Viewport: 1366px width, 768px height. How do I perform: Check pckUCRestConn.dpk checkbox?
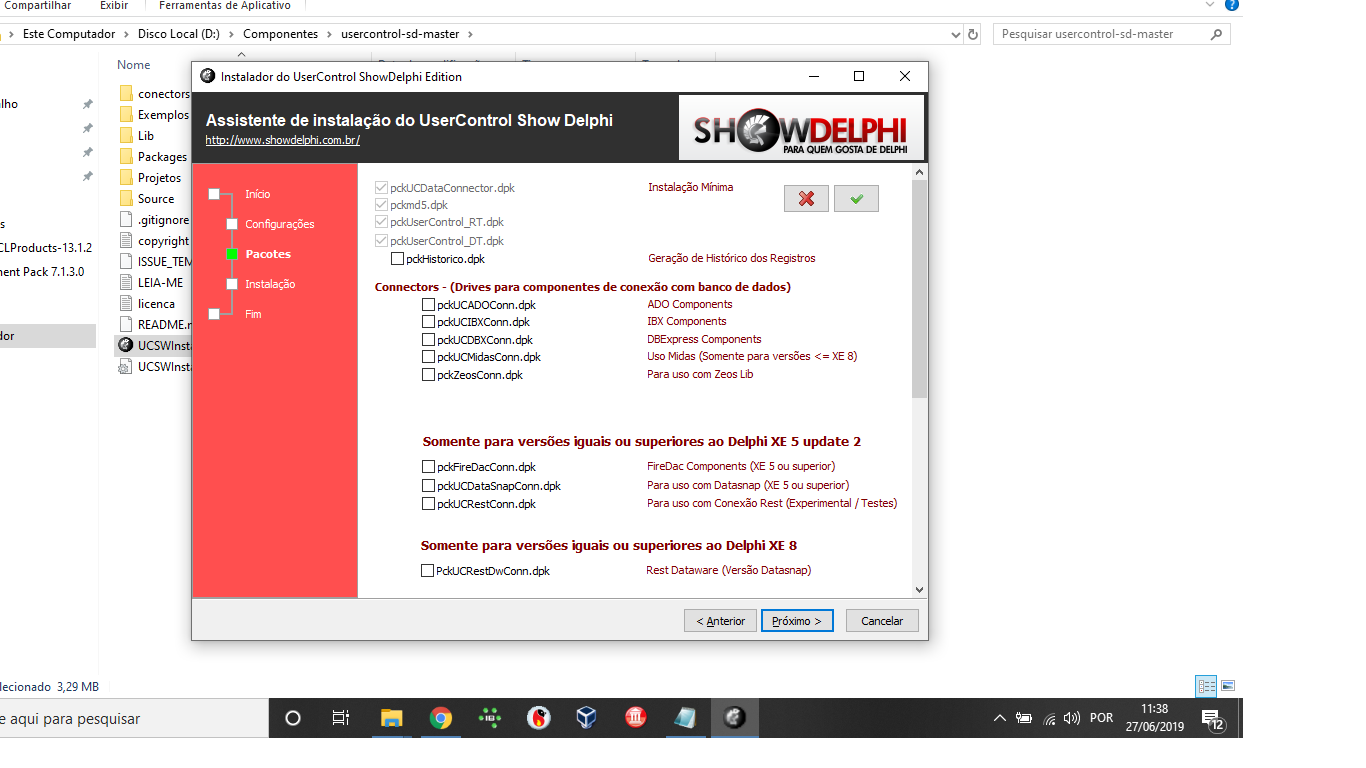(x=428, y=504)
